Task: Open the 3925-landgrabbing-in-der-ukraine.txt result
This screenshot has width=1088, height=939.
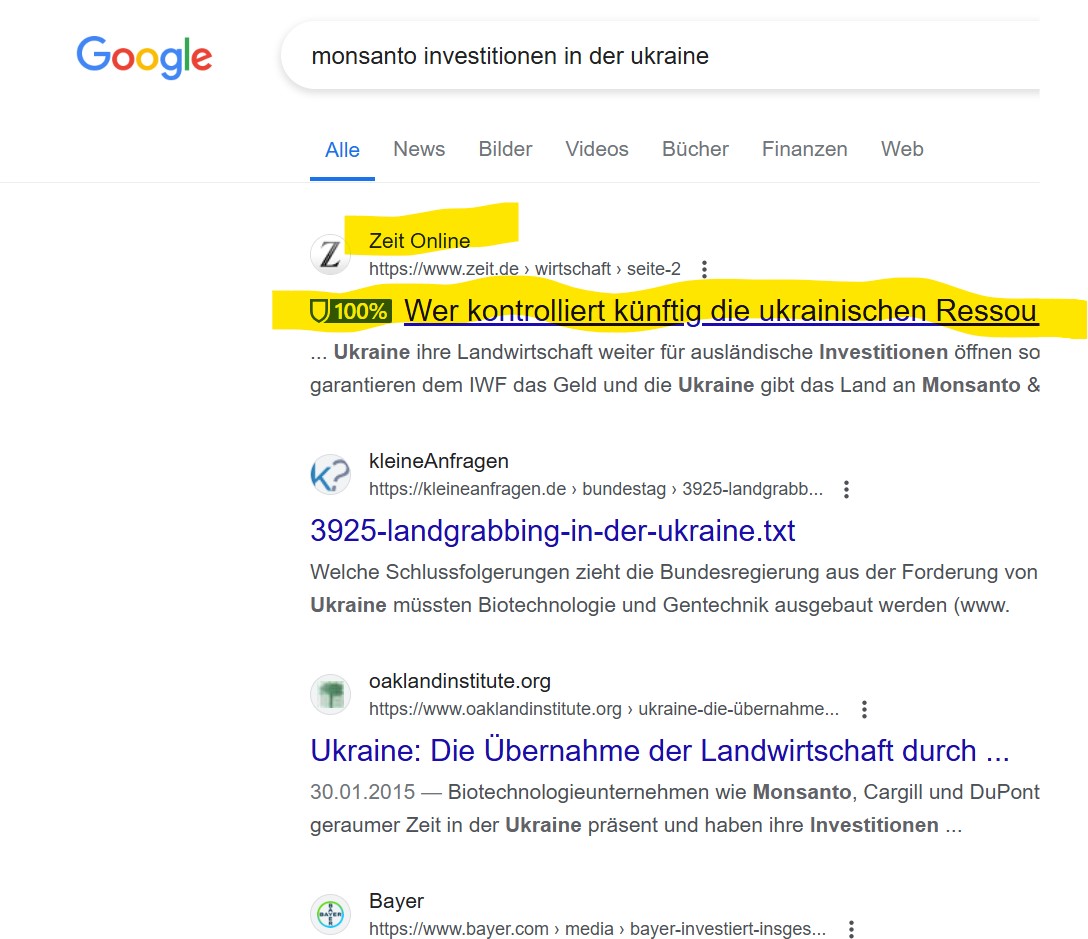Action: [x=552, y=531]
